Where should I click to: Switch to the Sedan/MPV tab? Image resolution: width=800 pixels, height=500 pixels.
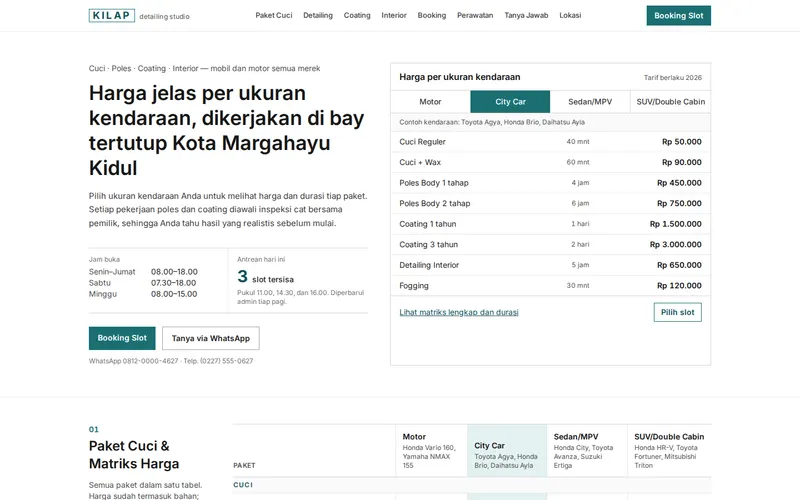590,102
